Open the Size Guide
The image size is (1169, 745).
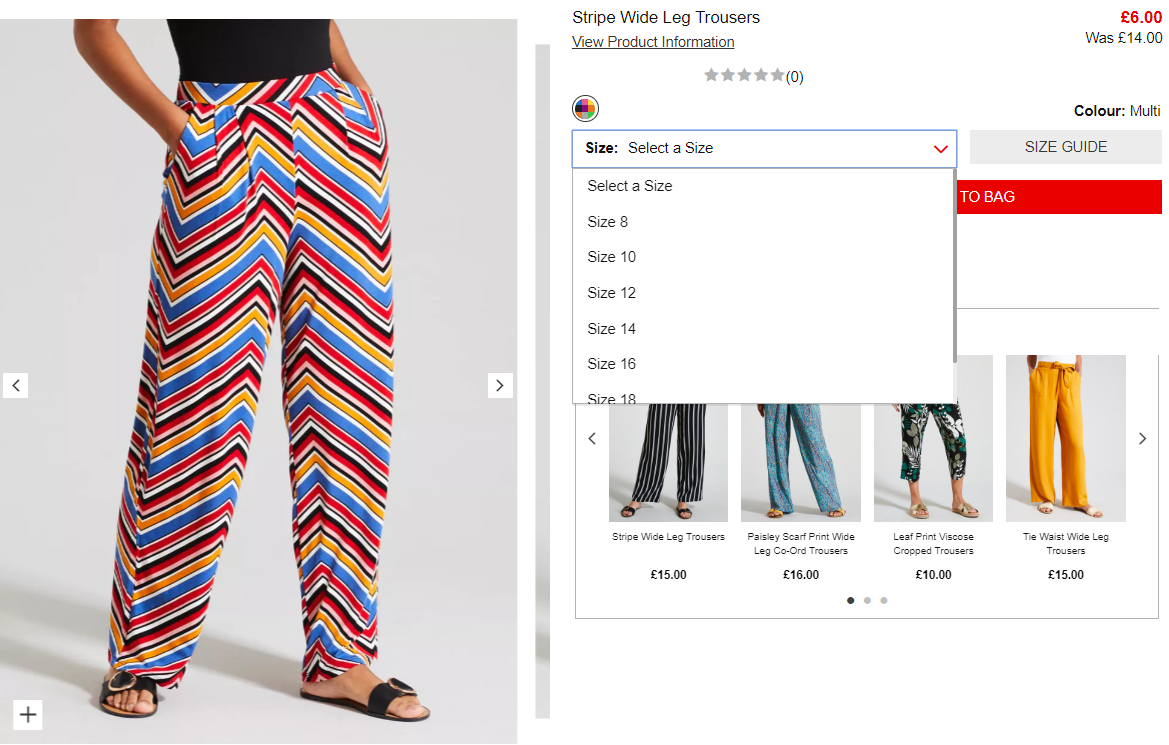click(x=1065, y=147)
